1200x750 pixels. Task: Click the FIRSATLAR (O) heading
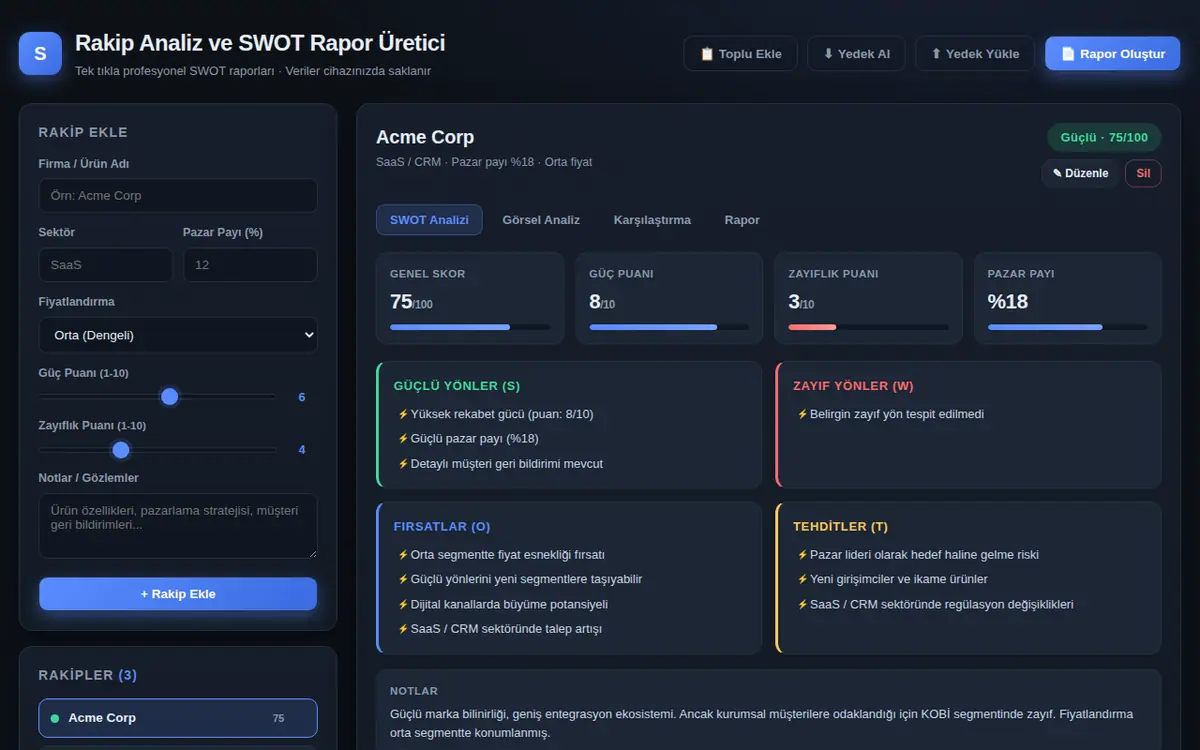(x=442, y=527)
